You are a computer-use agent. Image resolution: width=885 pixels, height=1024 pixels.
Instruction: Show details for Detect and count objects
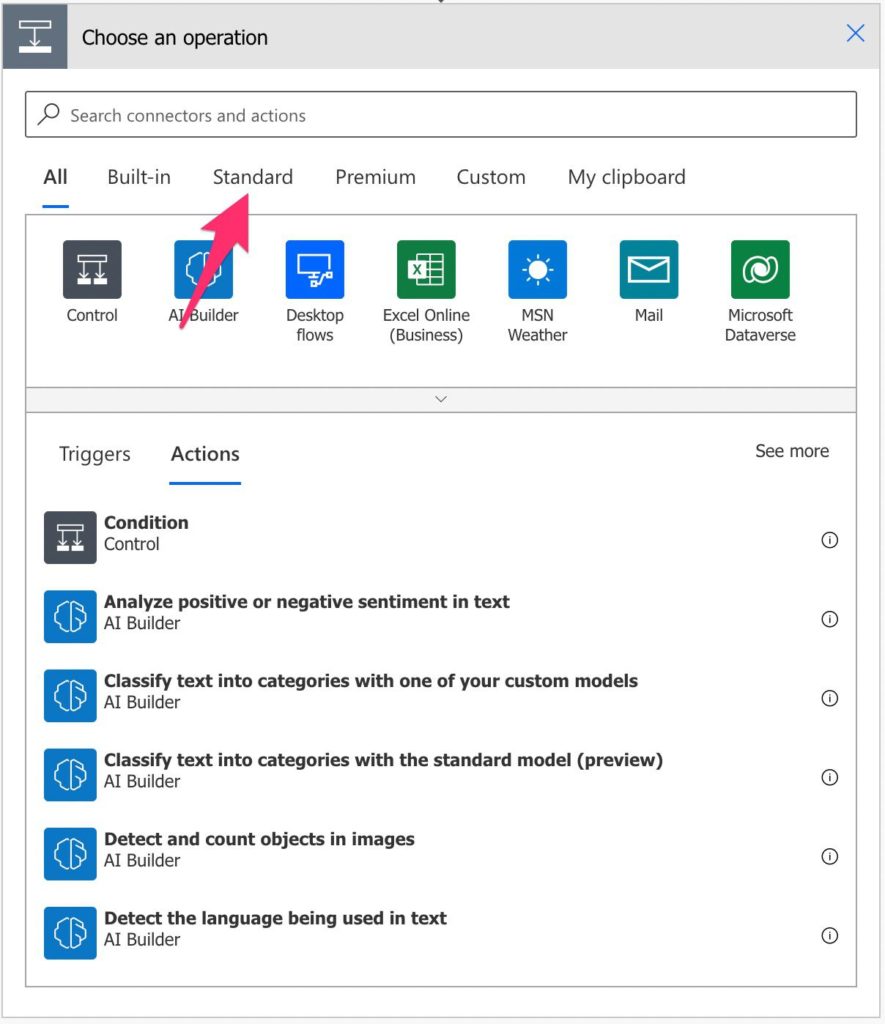pyautogui.click(x=829, y=857)
